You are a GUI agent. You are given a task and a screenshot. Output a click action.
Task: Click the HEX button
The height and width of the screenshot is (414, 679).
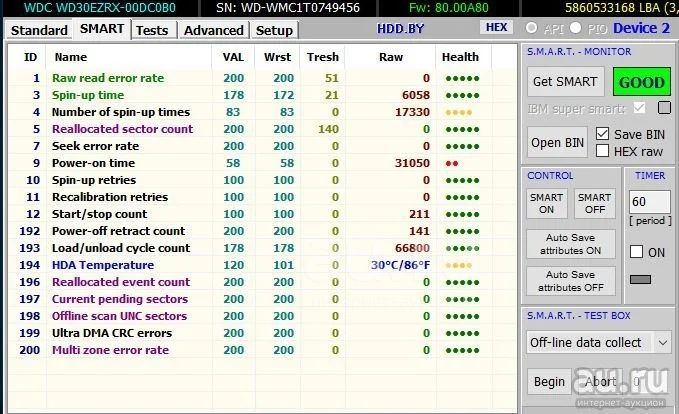496,27
